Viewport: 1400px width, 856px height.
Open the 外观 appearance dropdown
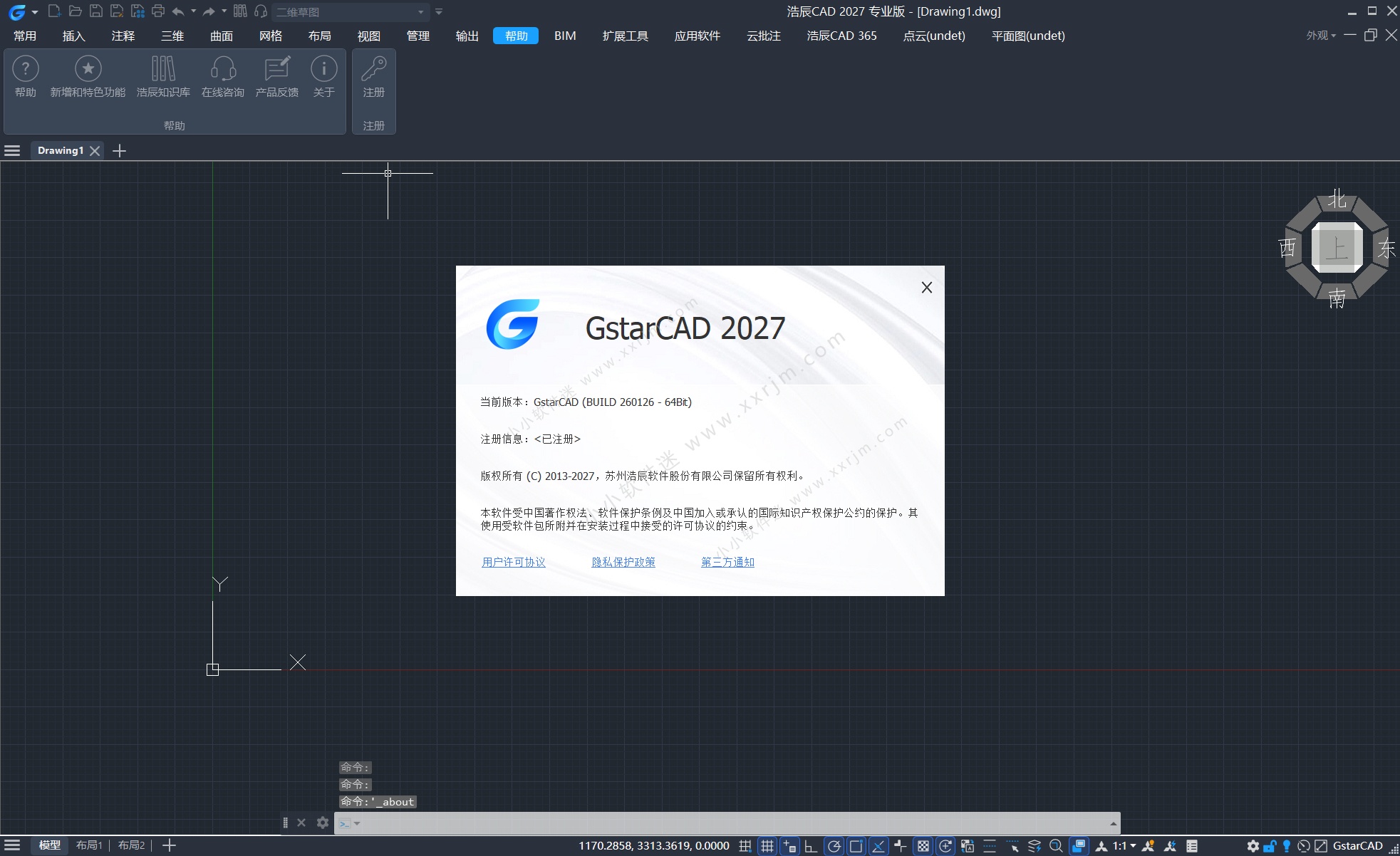coord(1321,36)
